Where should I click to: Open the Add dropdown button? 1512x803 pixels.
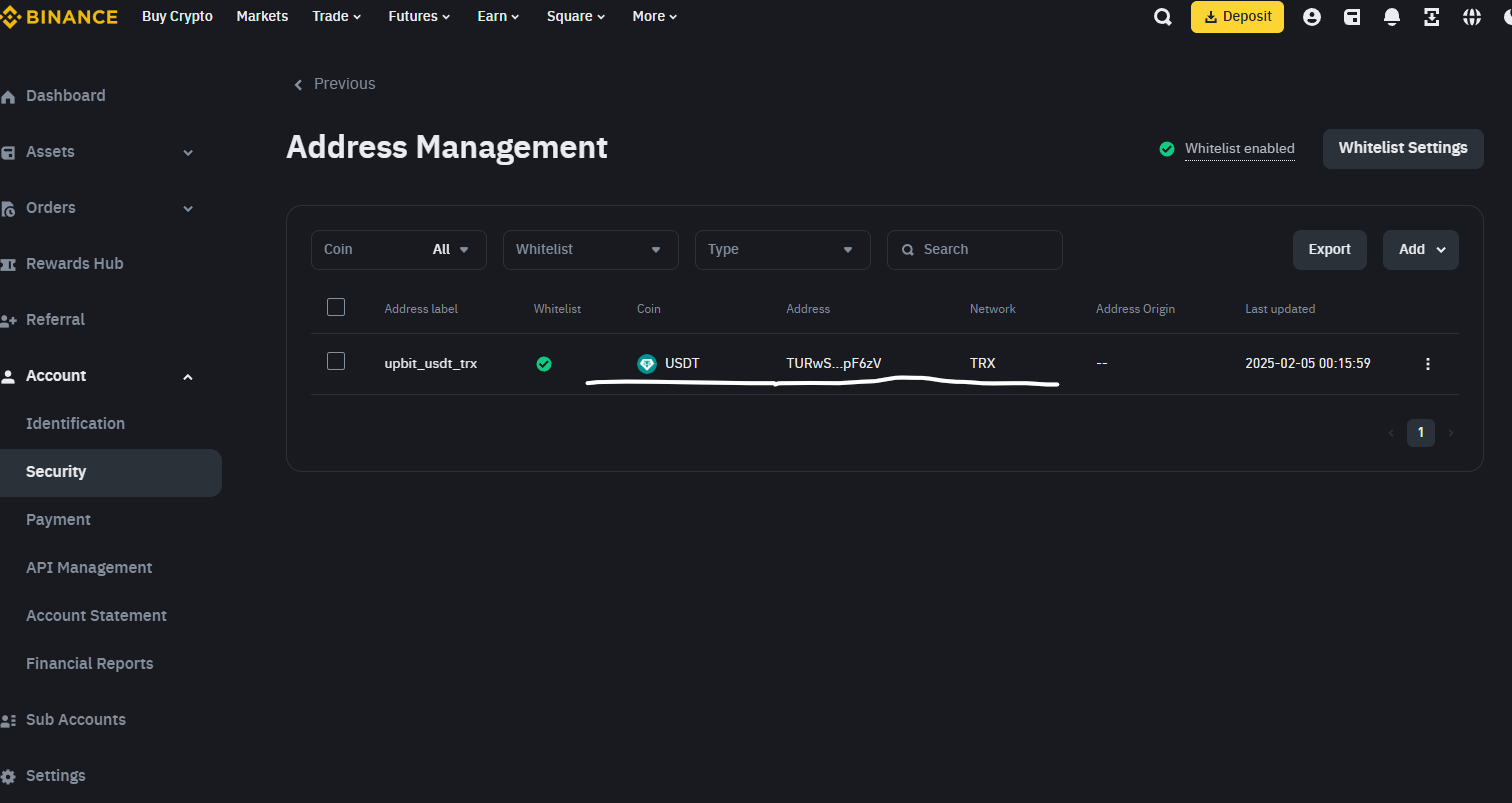click(x=1421, y=250)
